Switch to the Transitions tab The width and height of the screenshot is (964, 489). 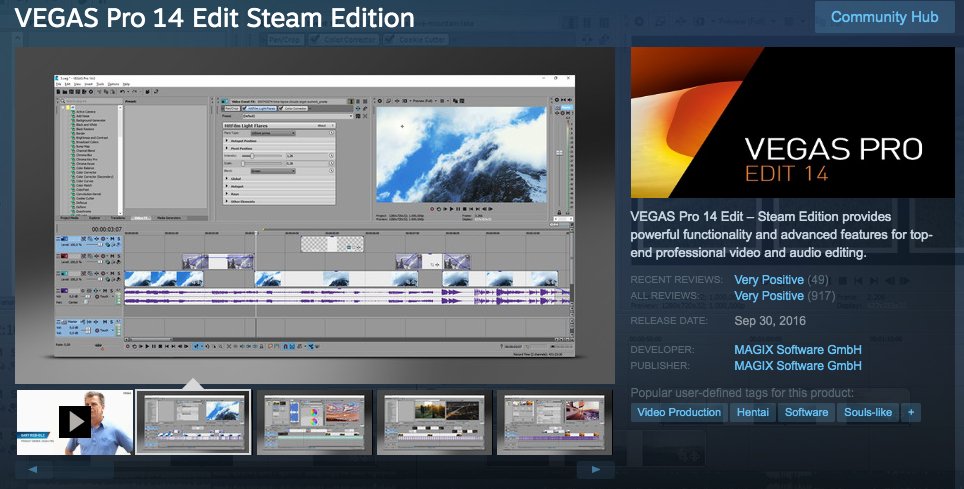(x=117, y=218)
